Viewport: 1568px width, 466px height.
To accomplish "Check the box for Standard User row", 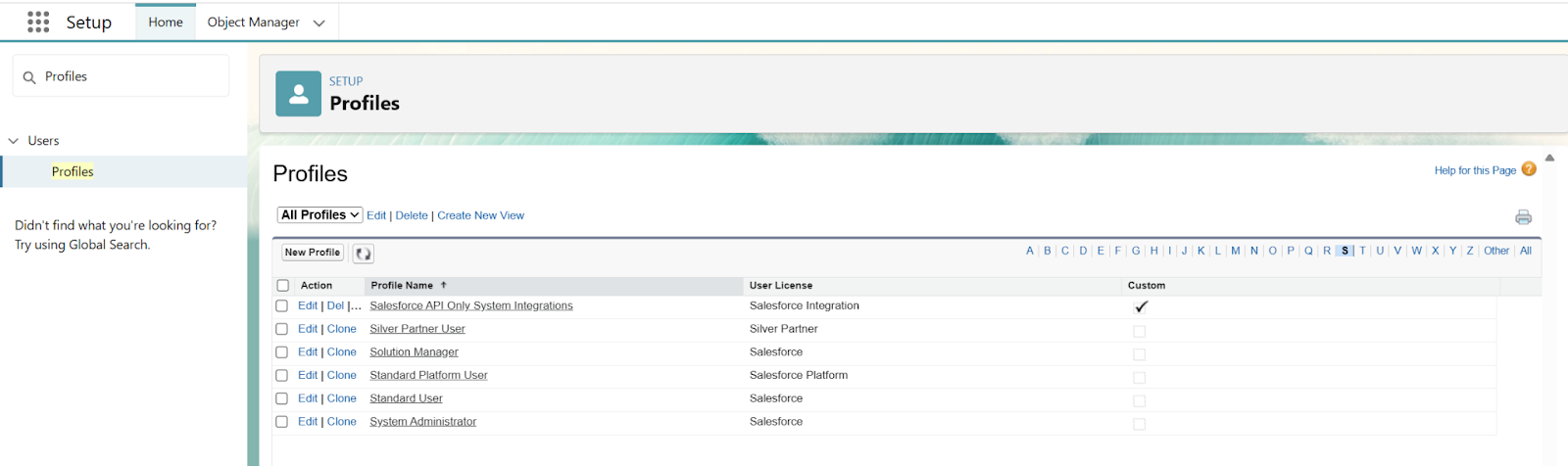I will (x=282, y=398).
